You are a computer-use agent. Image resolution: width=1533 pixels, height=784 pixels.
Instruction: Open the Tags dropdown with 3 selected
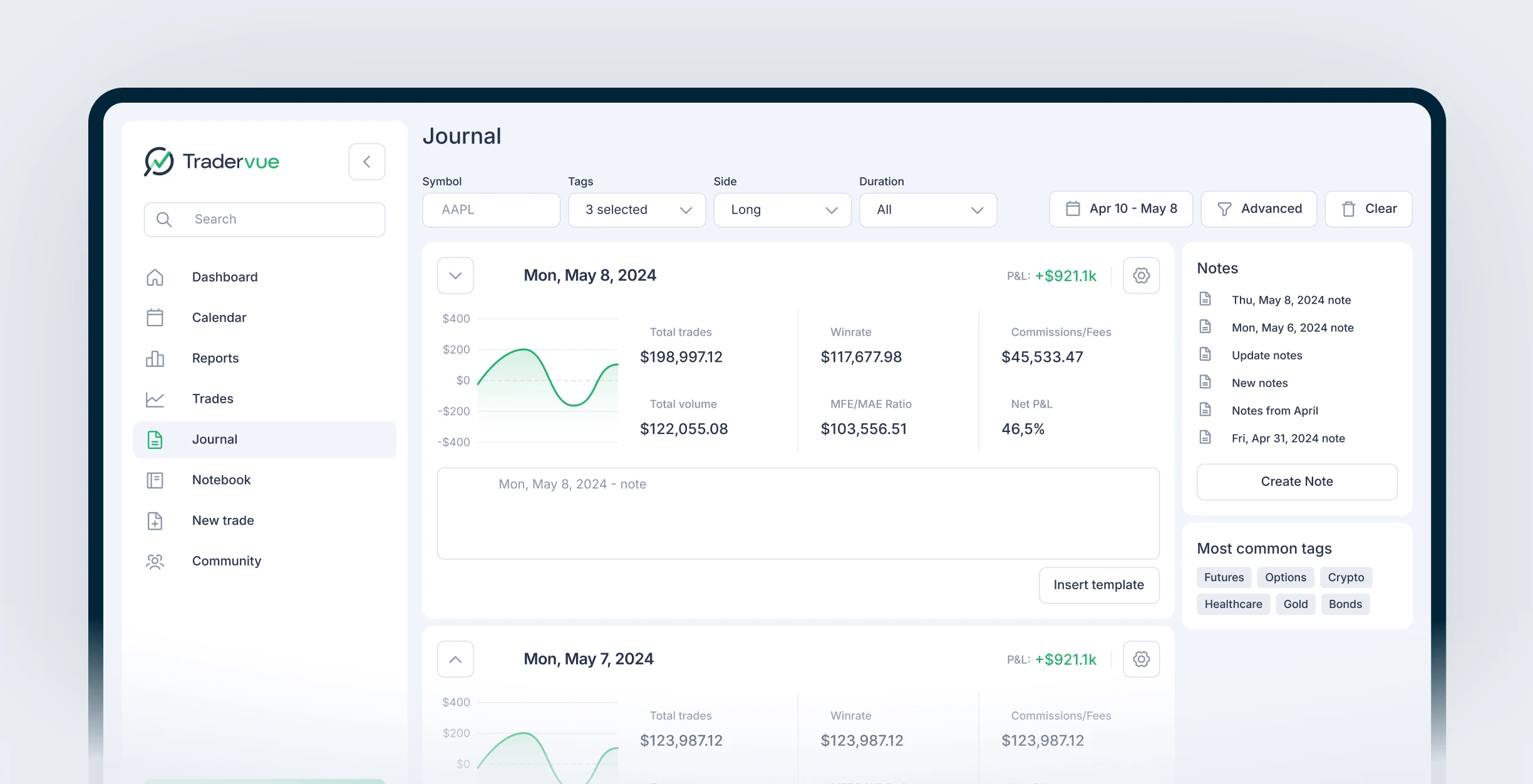[637, 210]
